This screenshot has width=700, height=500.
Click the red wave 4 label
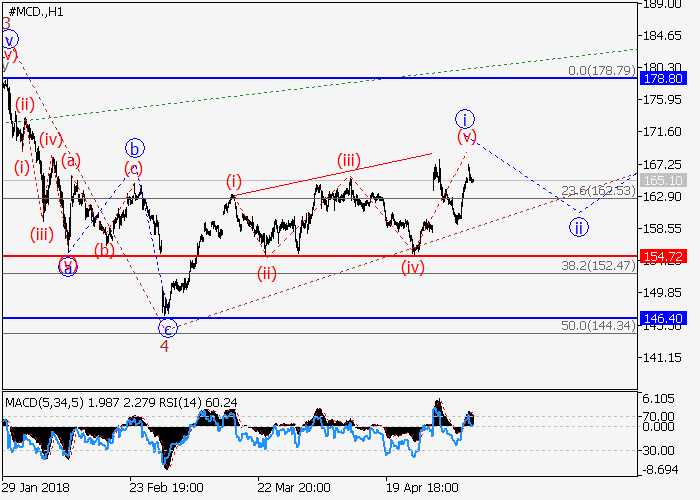coord(165,346)
